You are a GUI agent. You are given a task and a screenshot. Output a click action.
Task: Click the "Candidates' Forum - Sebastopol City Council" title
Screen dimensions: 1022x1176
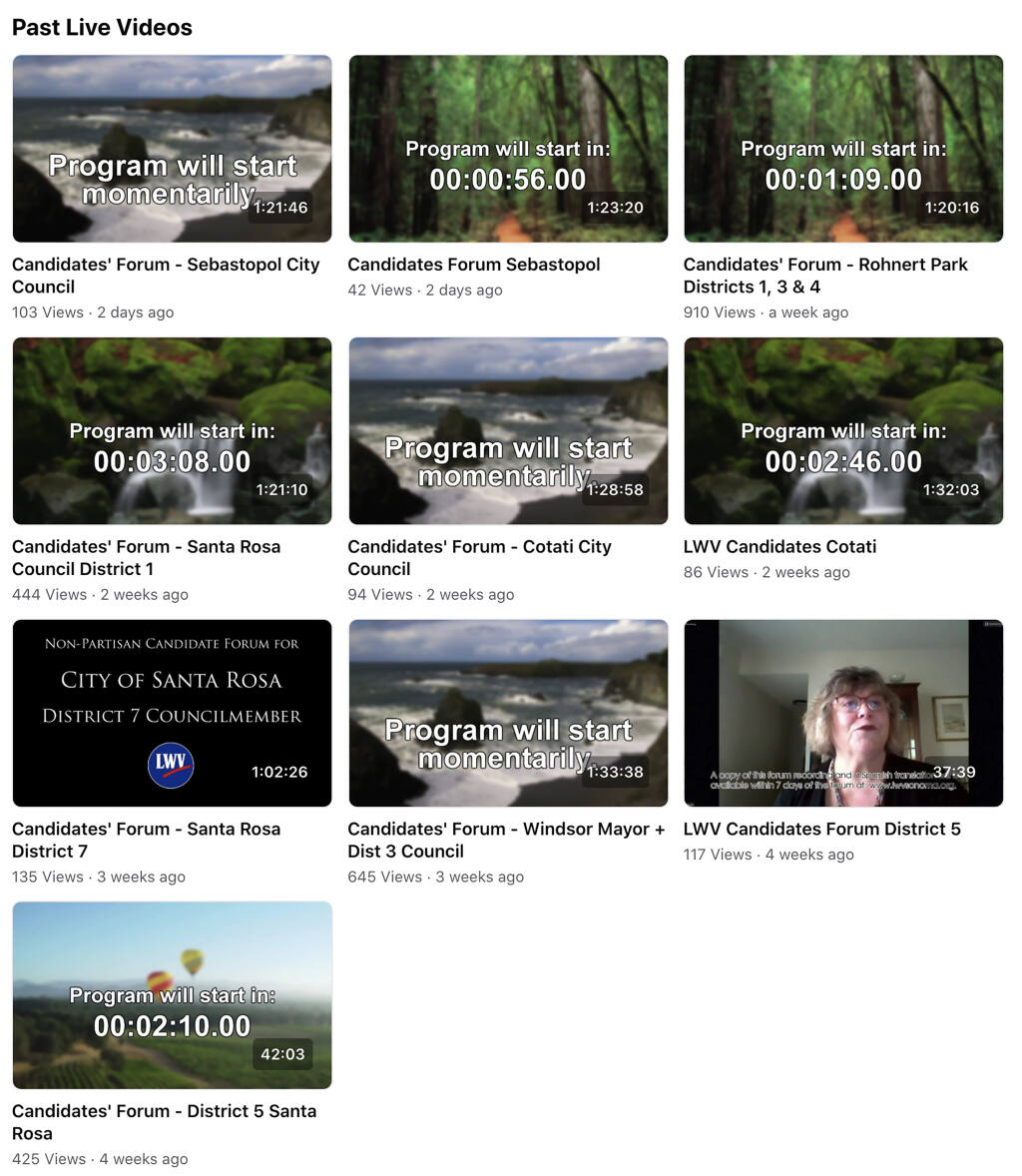[166, 276]
